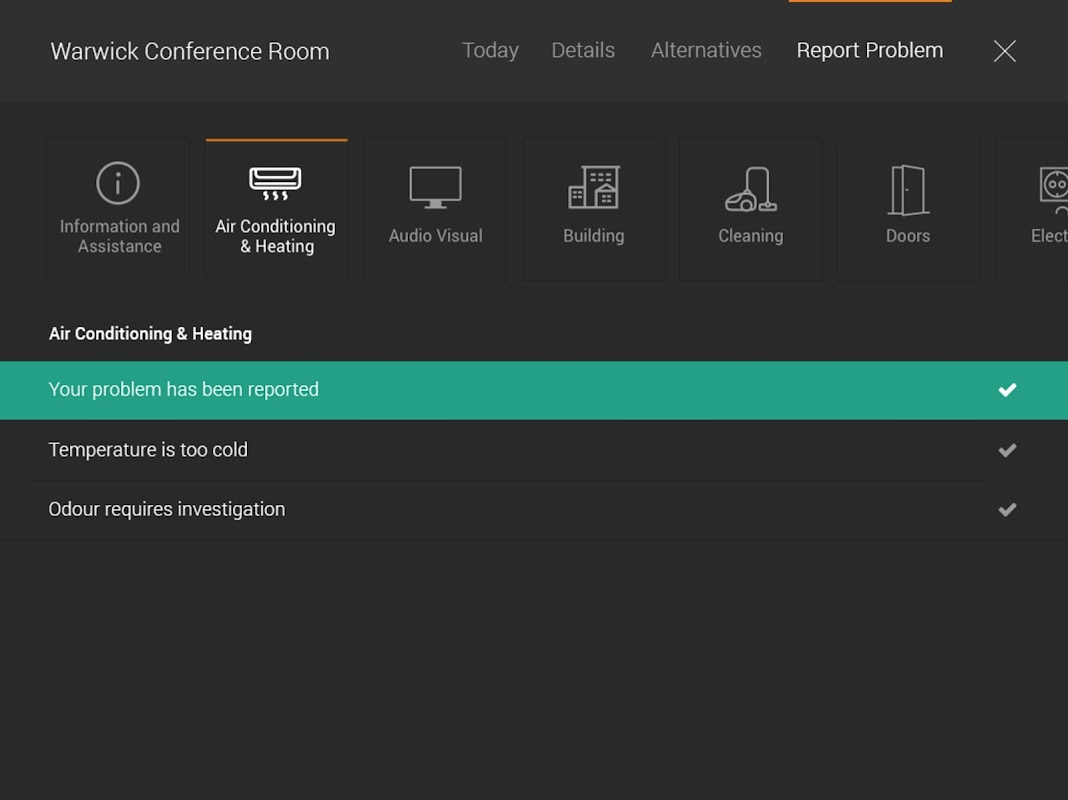Tick the checkmark for Temperature is too cold
Image resolution: width=1068 pixels, height=800 pixels.
(x=1007, y=450)
